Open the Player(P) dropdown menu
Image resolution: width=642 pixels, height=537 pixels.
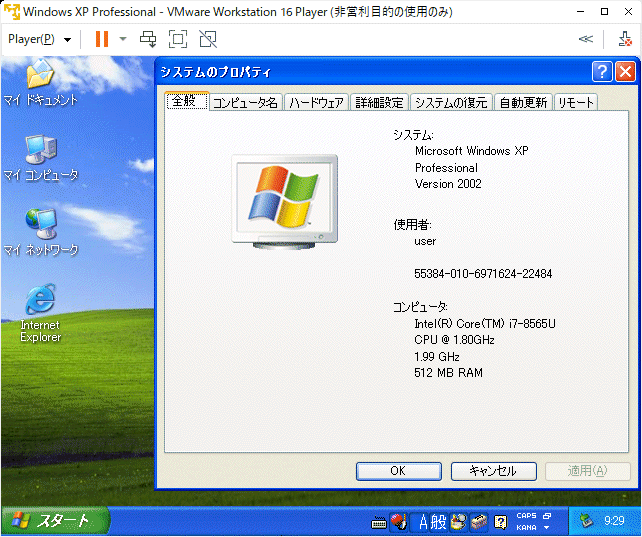[x=39, y=39]
